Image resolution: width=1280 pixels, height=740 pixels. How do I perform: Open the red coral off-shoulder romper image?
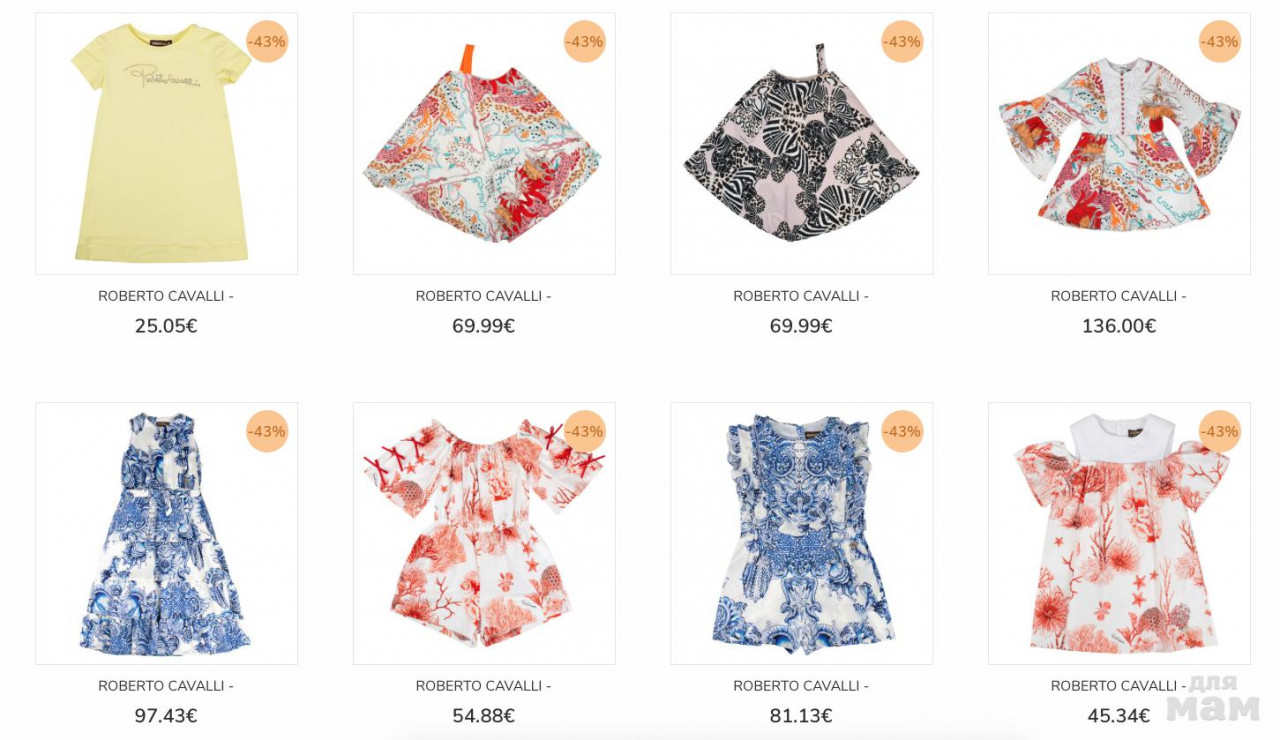coord(484,533)
